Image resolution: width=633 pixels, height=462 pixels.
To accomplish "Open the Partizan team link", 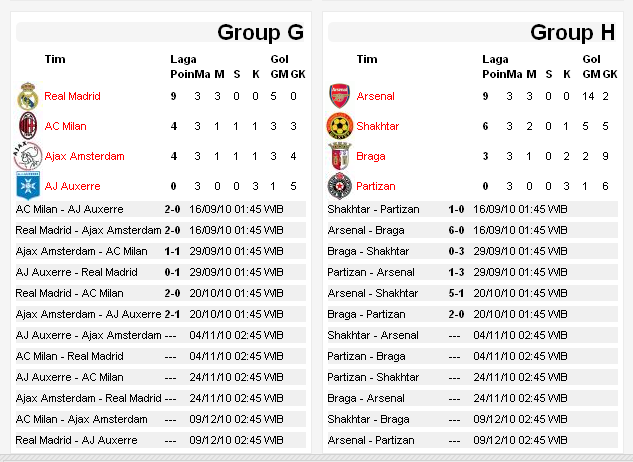I will coord(376,187).
